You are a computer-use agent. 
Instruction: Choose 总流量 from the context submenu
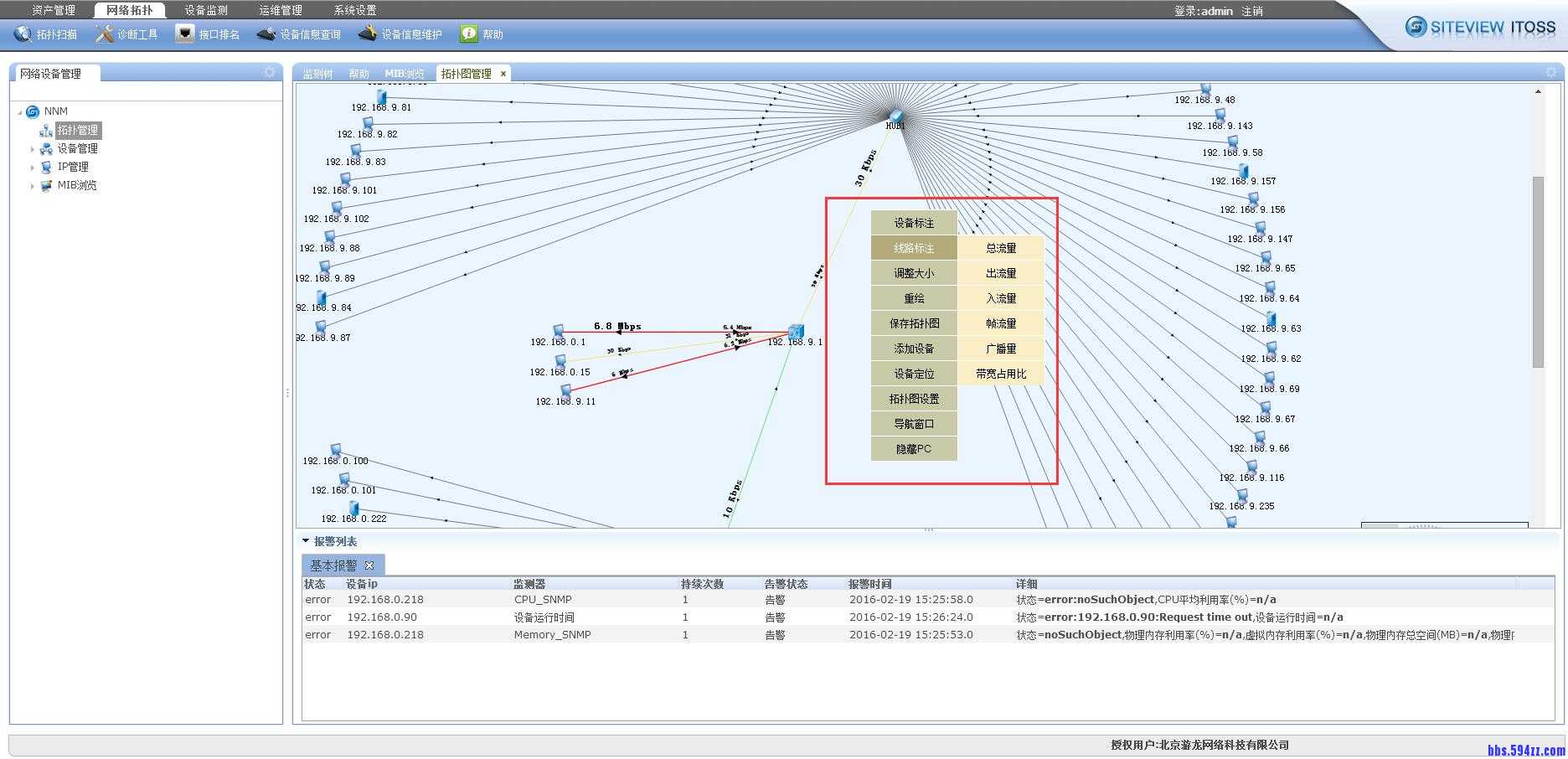[x=1000, y=248]
